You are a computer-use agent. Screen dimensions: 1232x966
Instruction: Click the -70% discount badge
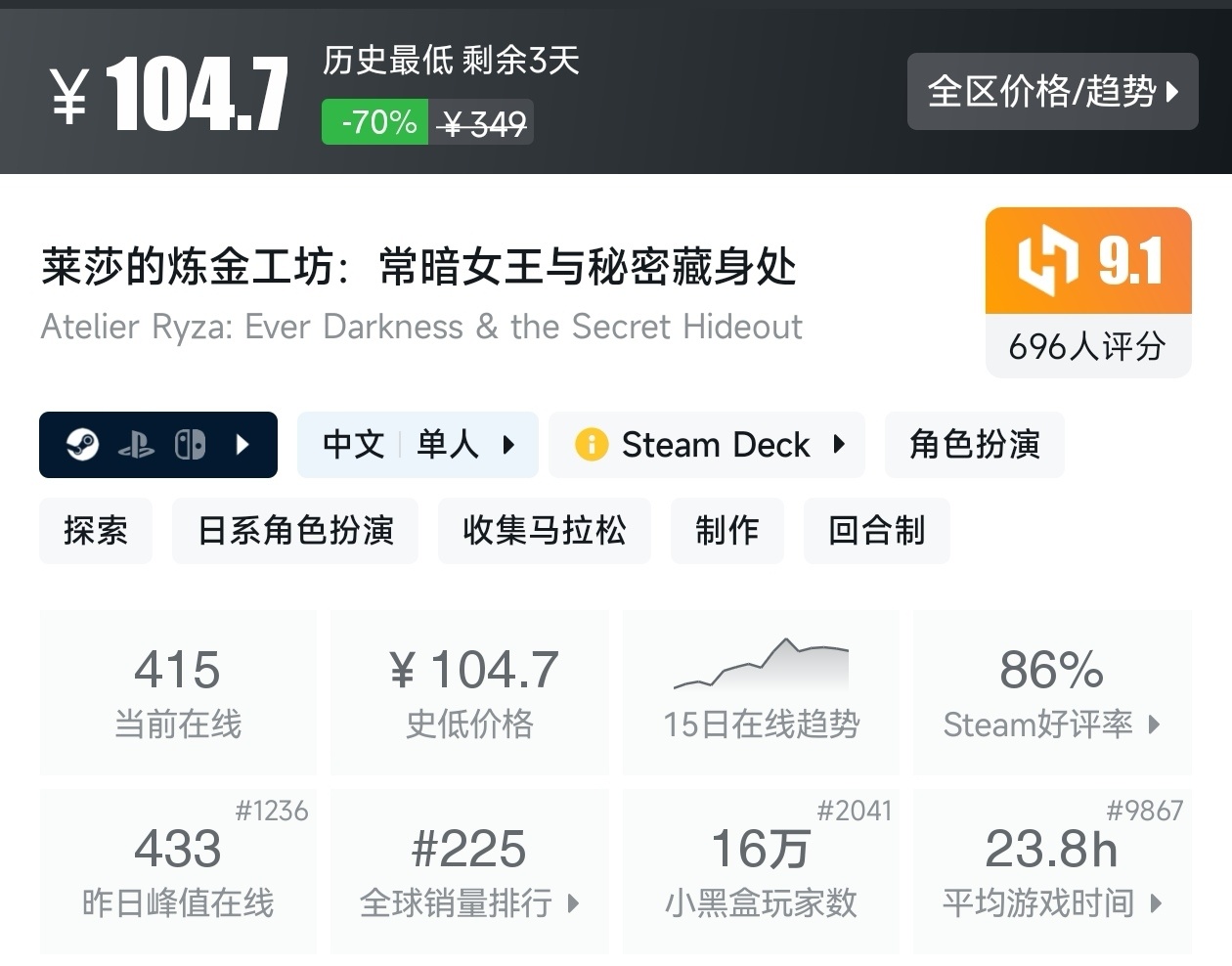coord(375,122)
